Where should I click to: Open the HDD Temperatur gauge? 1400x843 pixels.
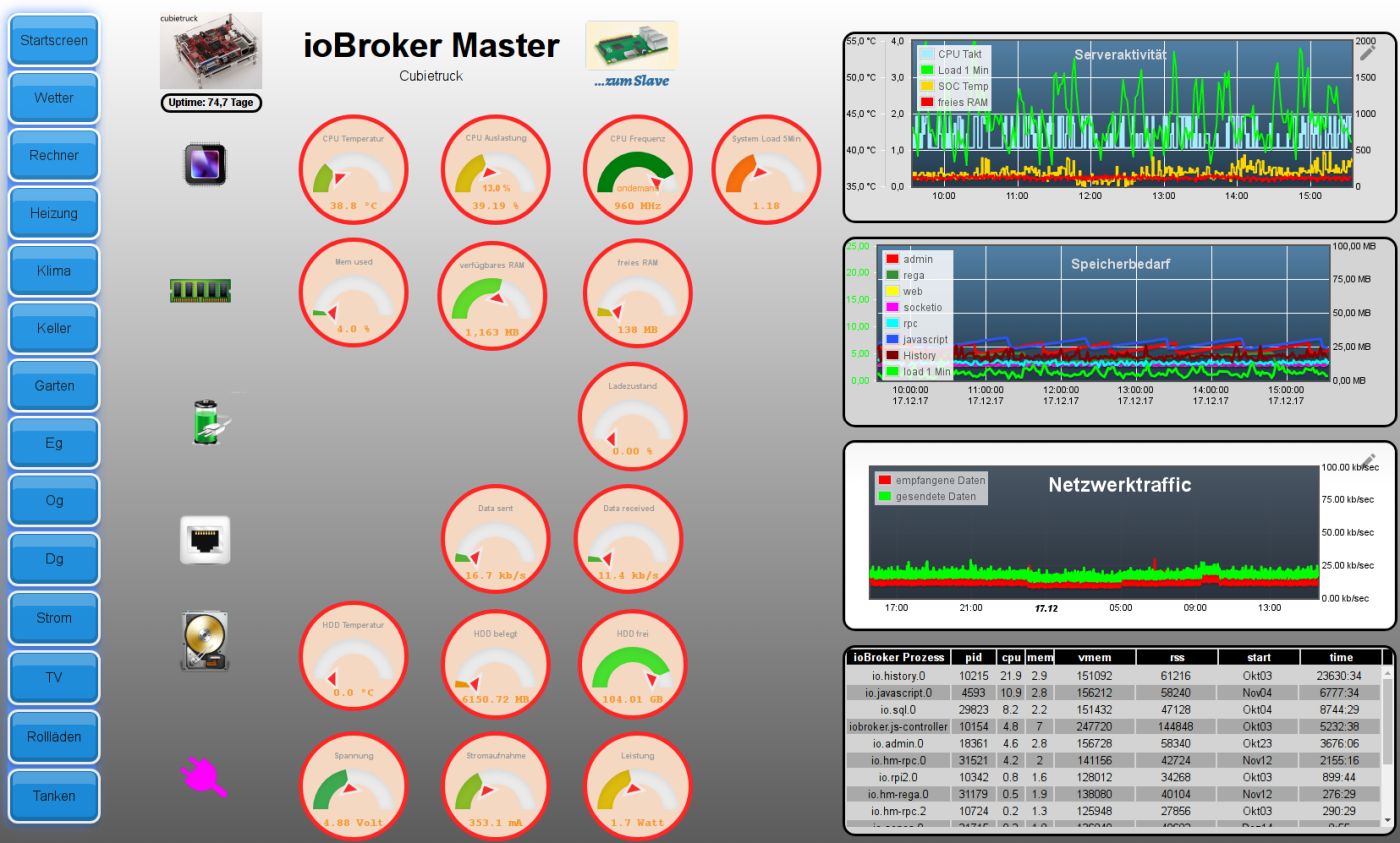pyautogui.click(x=354, y=656)
